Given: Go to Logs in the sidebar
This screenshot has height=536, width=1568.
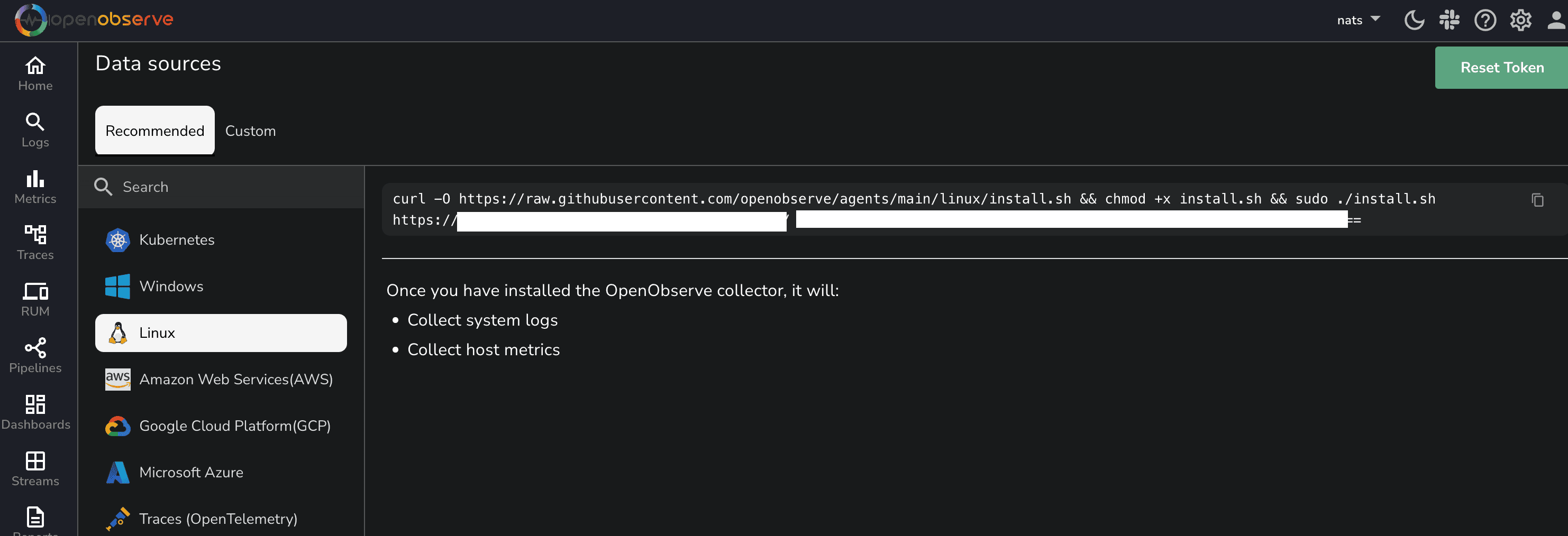Looking at the screenshot, I should (x=35, y=130).
